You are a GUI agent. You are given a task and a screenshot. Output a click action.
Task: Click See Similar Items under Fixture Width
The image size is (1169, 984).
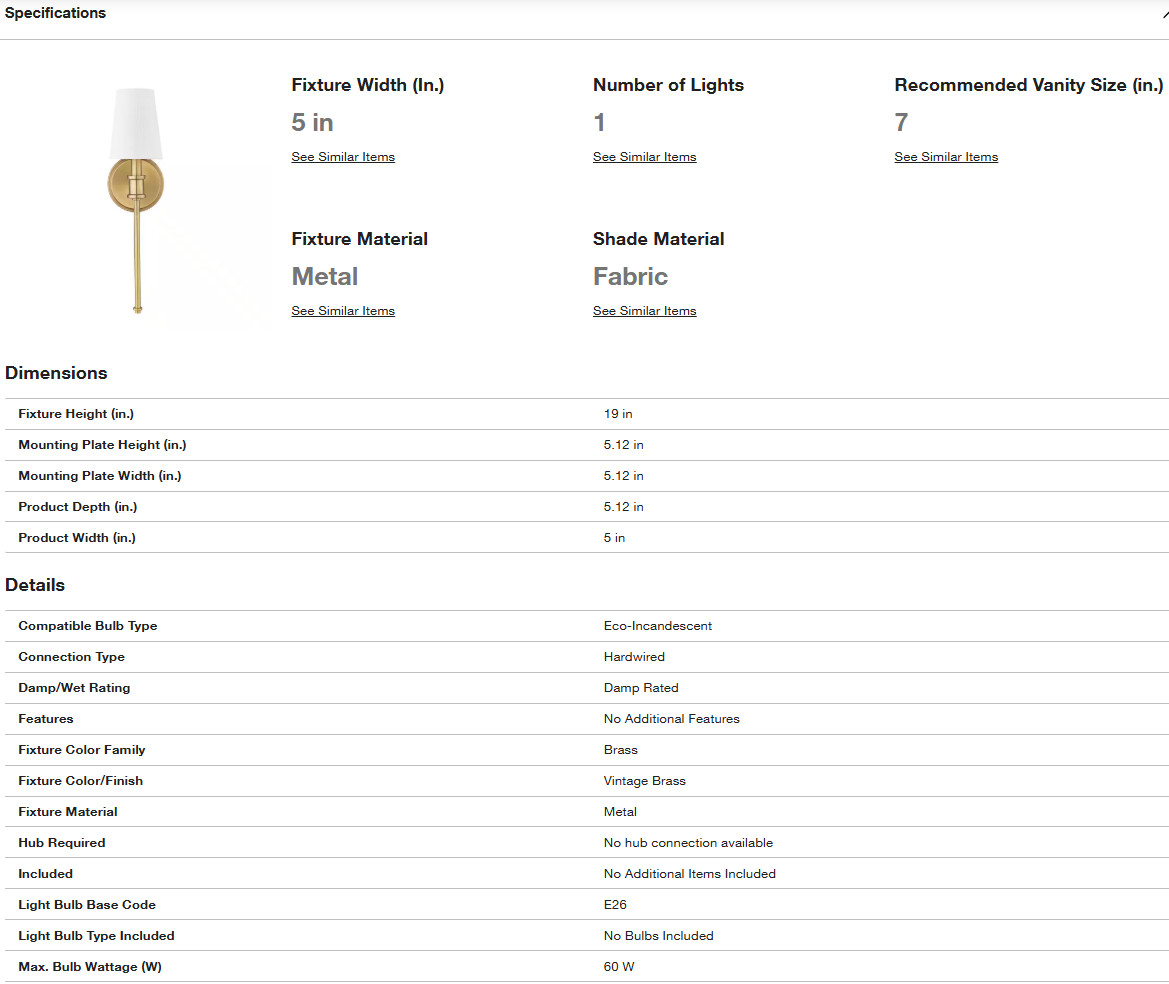(x=343, y=157)
